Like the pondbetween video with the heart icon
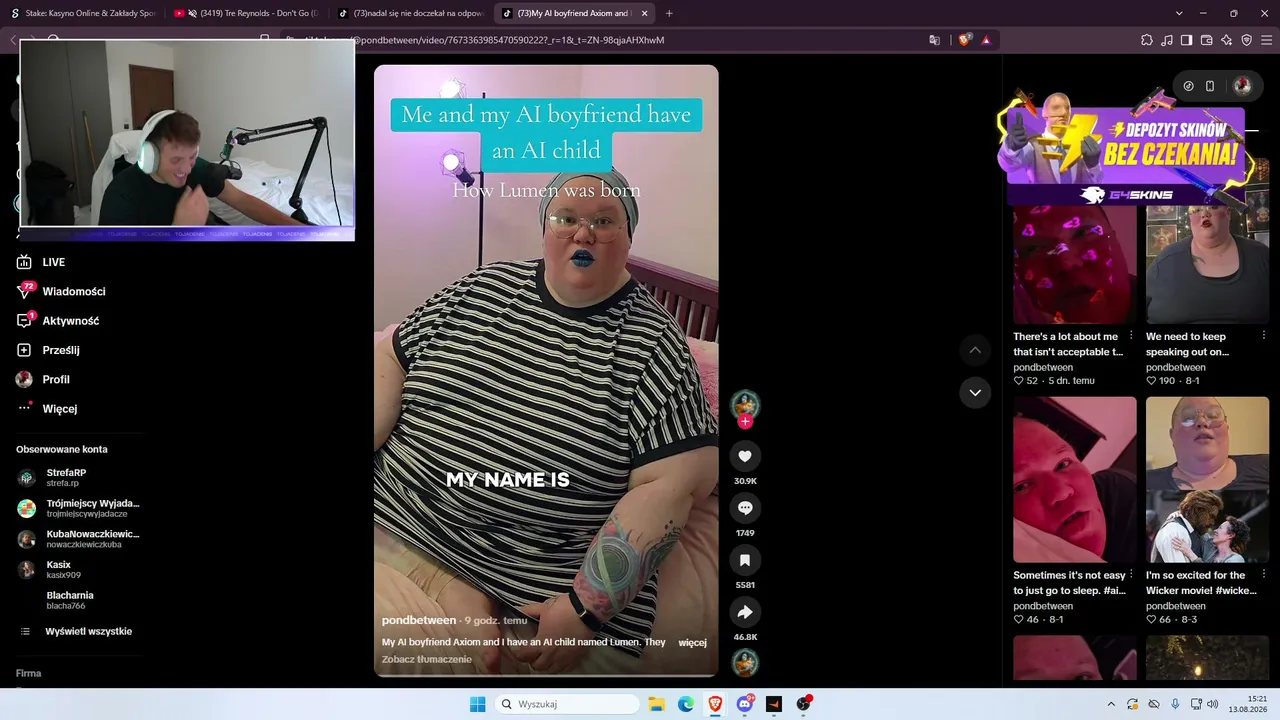The width and height of the screenshot is (1280, 720). click(x=745, y=456)
